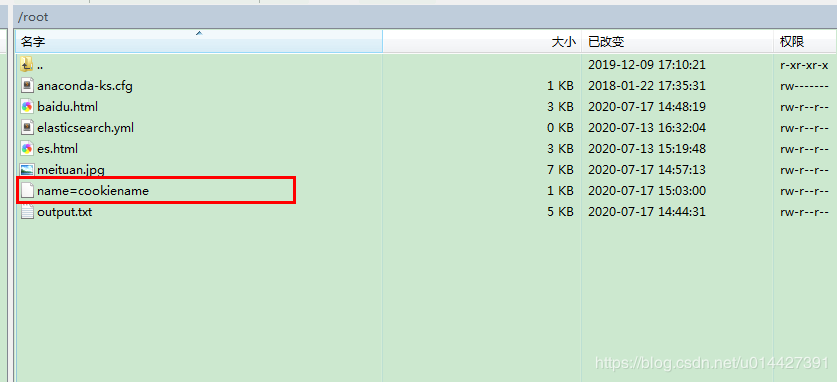Image resolution: width=837 pixels, height=382 pixels.
Task: Click the anaconda-ks.cfg file icon
Action: coord(27,85)
